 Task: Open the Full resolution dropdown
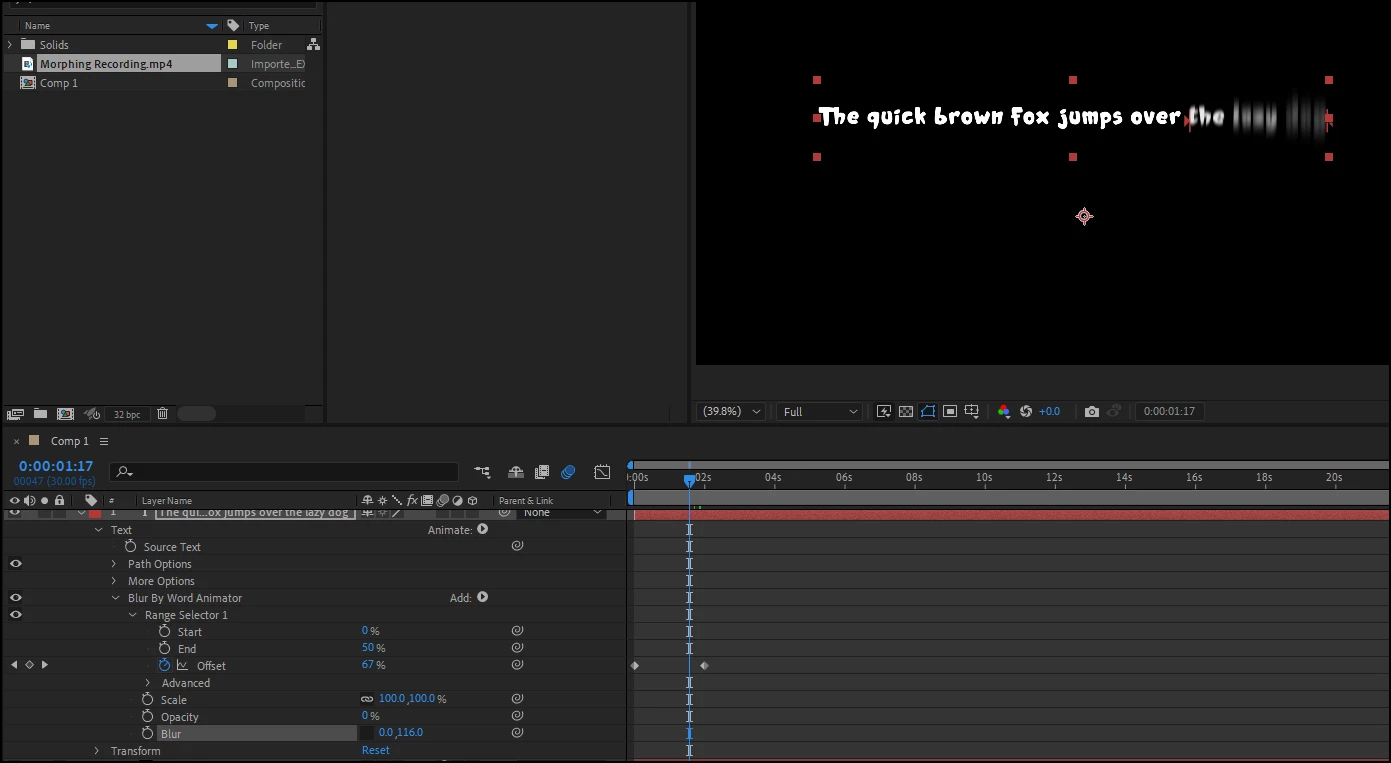pos(821,412)
